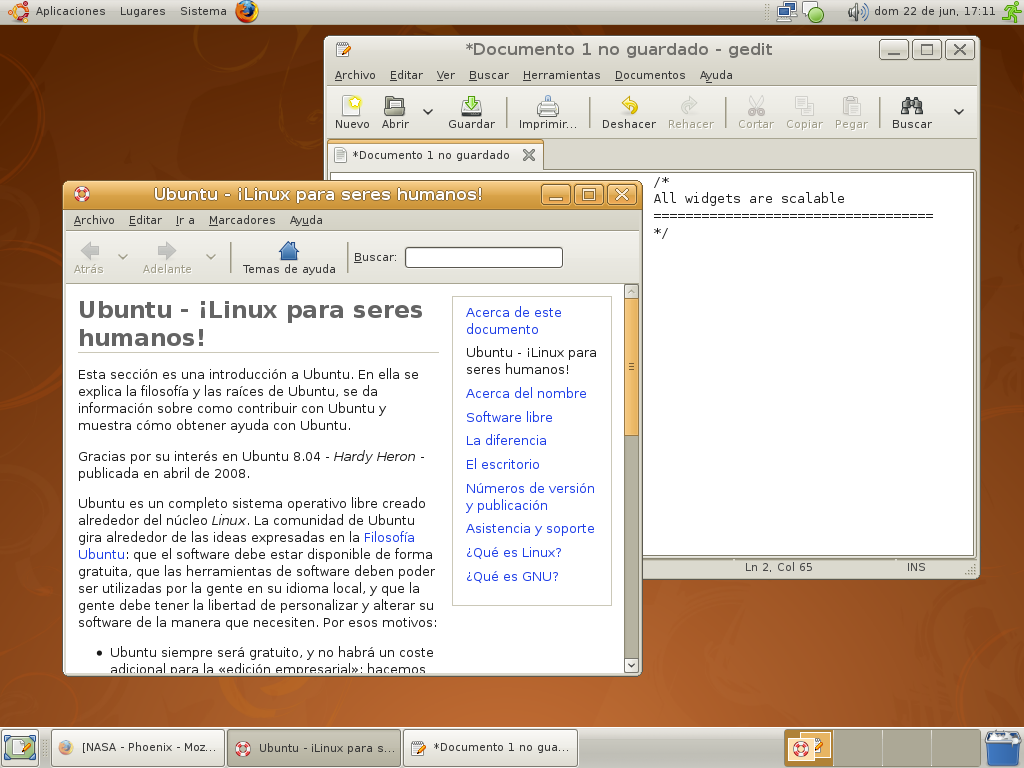Open the Marcadores menu in help window
1024x768 pixels.
[242, 220]
